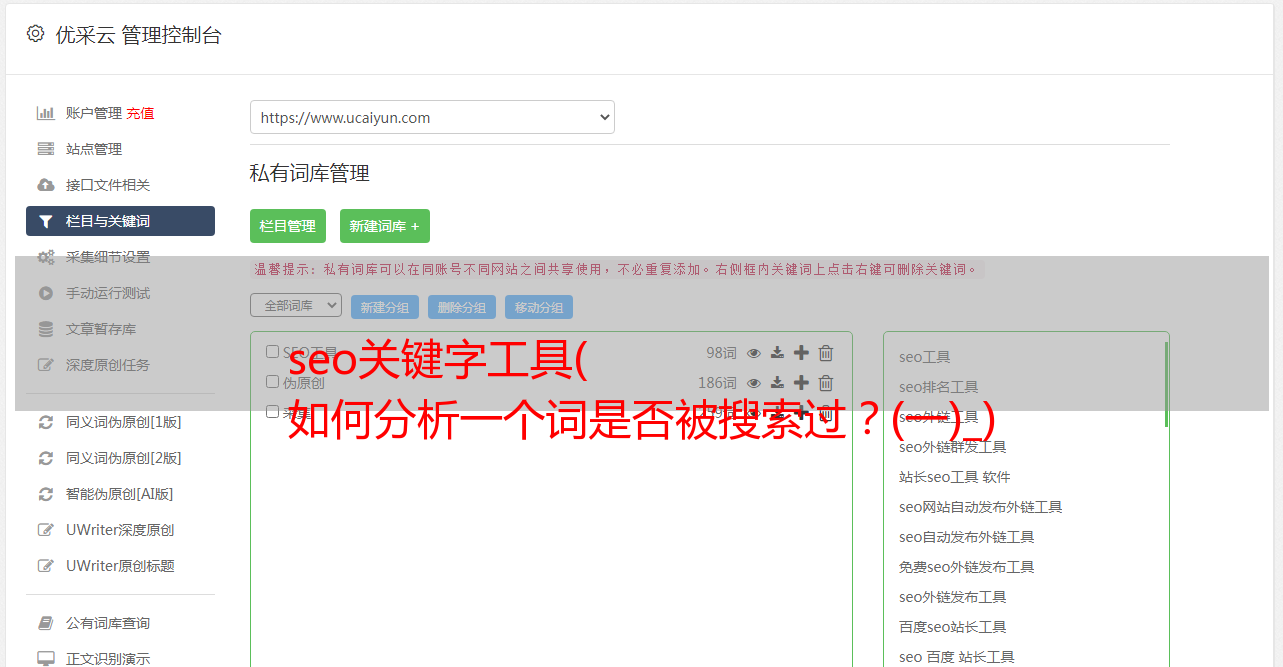Download the SEO工具 library (98词 row)
Viewport: 1283px width, 667px height.
coord(778,353)
